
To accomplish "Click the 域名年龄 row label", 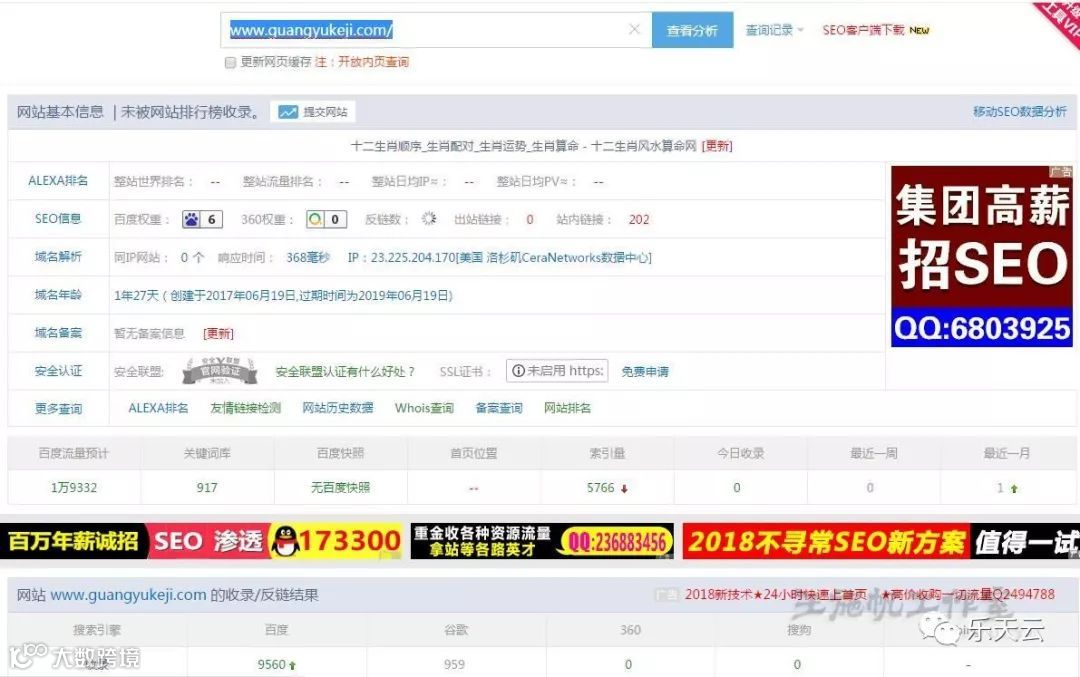I will pyautogui.click(x=58, y=295).
